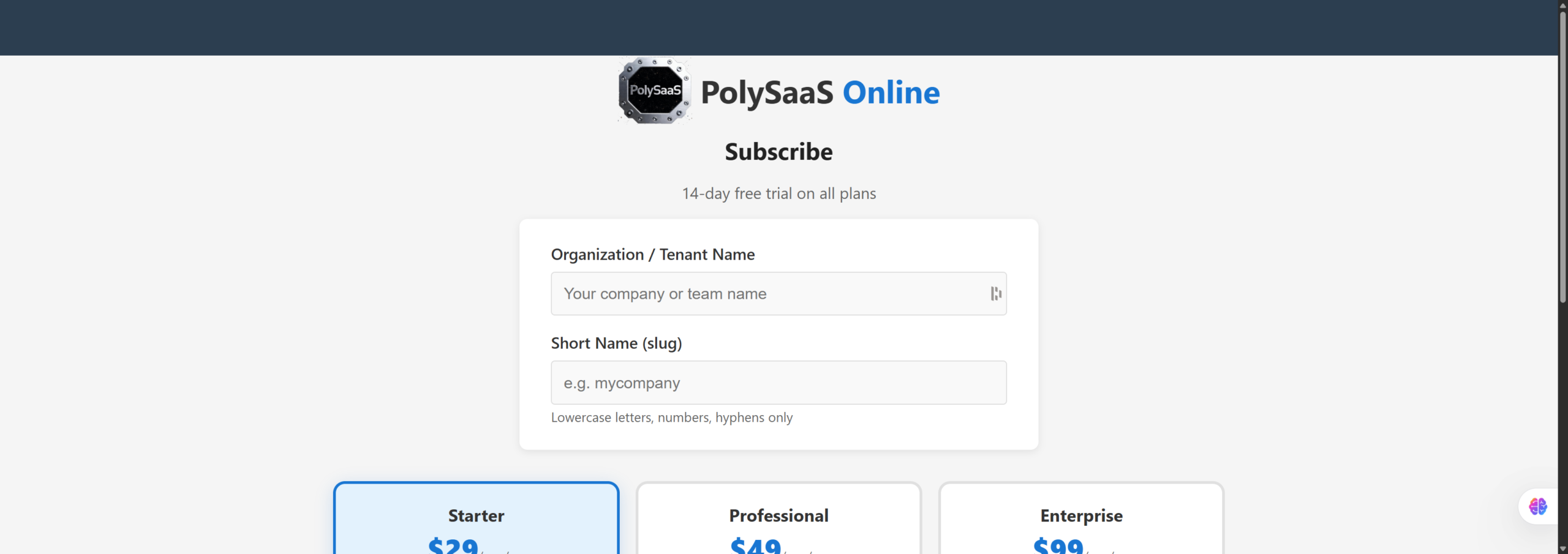1568x554 pixels.
Task: Click the "PolySaaS" brand name text
Action: [767, 93]
